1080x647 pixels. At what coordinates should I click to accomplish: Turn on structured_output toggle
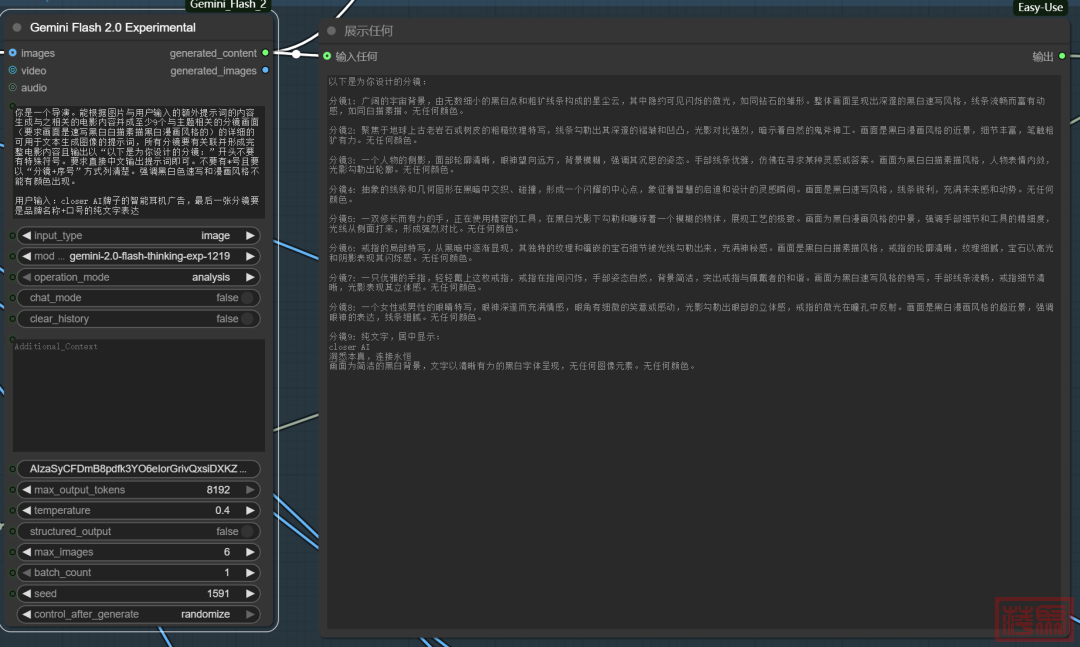[x=246, y=532]
